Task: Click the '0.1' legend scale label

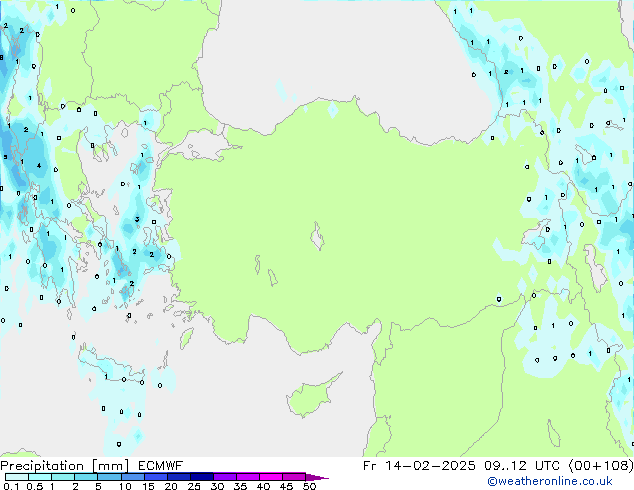Action: pos(11,486)
